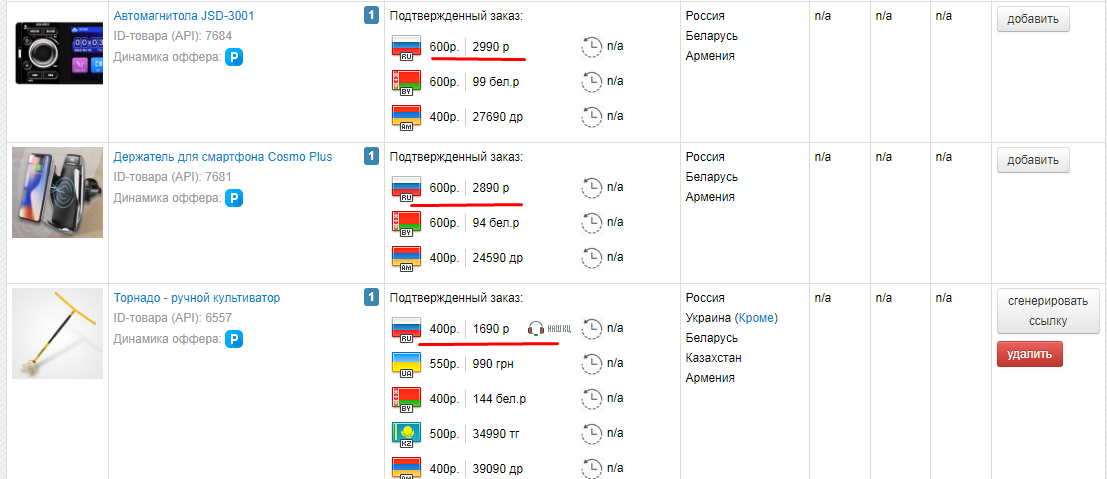This screenshot has height=479, width=1107.
Task: Click the Belarus flag next to 94 бел.р
Action: [x=406, y=223]
